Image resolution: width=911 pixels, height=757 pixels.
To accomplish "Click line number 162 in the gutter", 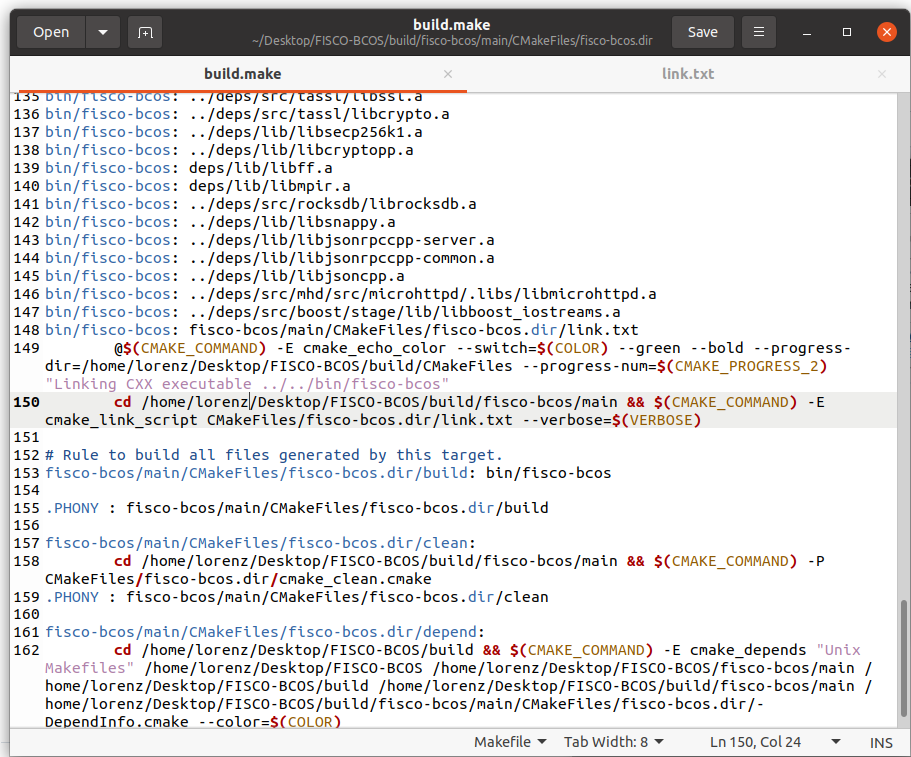I will pos(27,650).
